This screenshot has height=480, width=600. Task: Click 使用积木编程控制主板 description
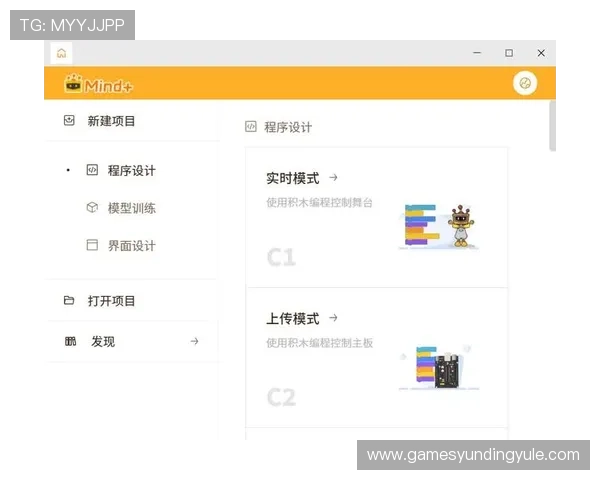tap(320, 343)
